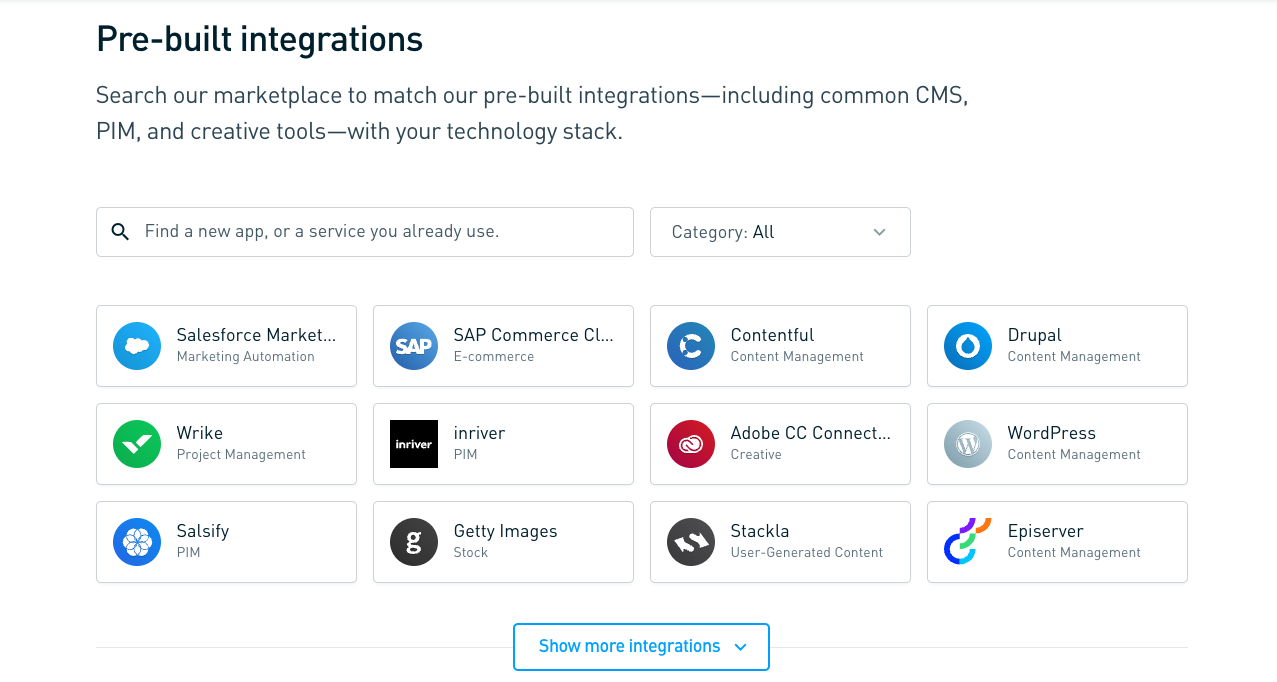Open the Stackla User-Generated Content card
Viewport: 1277px width, 682px height.
point(780,542)
